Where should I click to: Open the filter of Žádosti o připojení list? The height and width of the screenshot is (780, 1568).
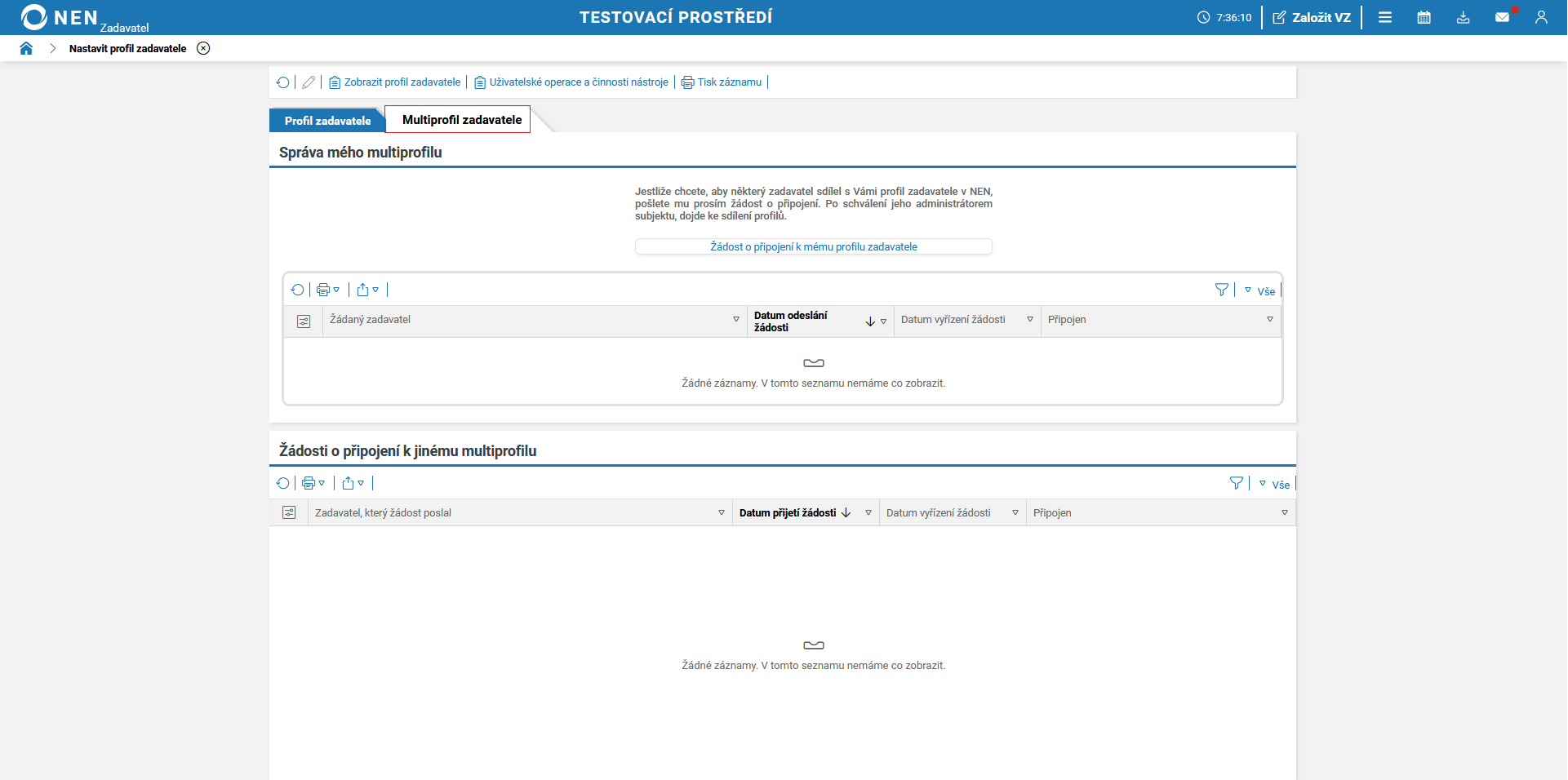click(x=1237, y=483)
